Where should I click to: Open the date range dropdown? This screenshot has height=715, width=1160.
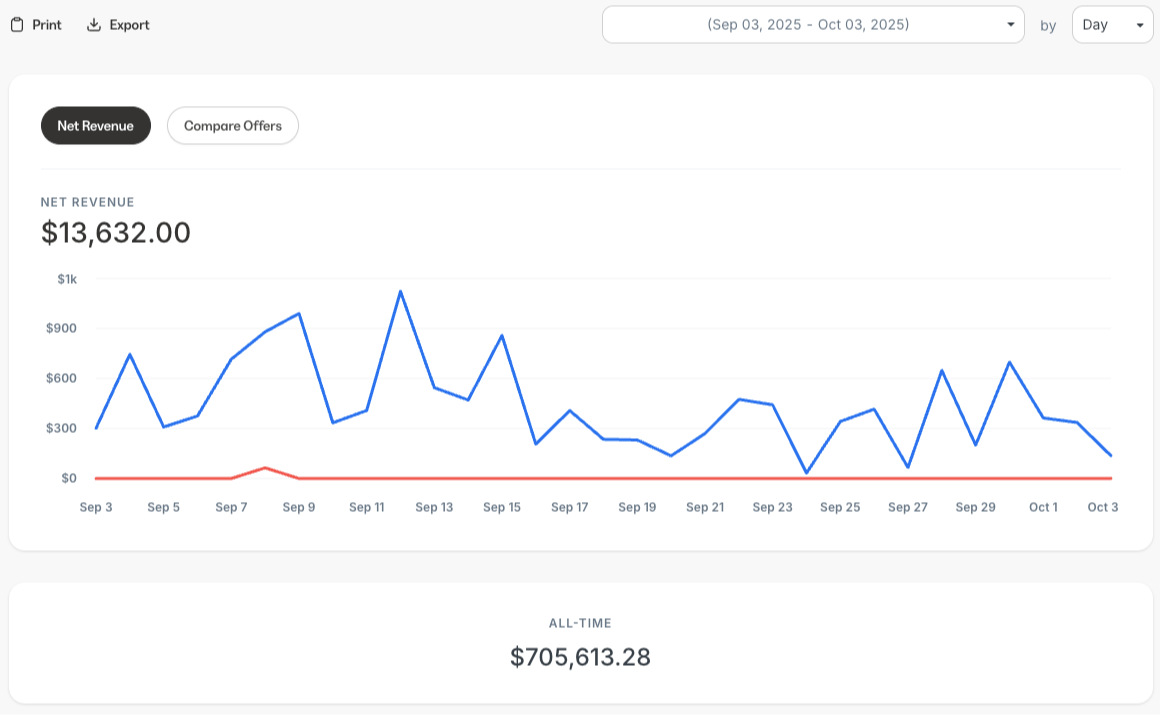pos(812,25)
